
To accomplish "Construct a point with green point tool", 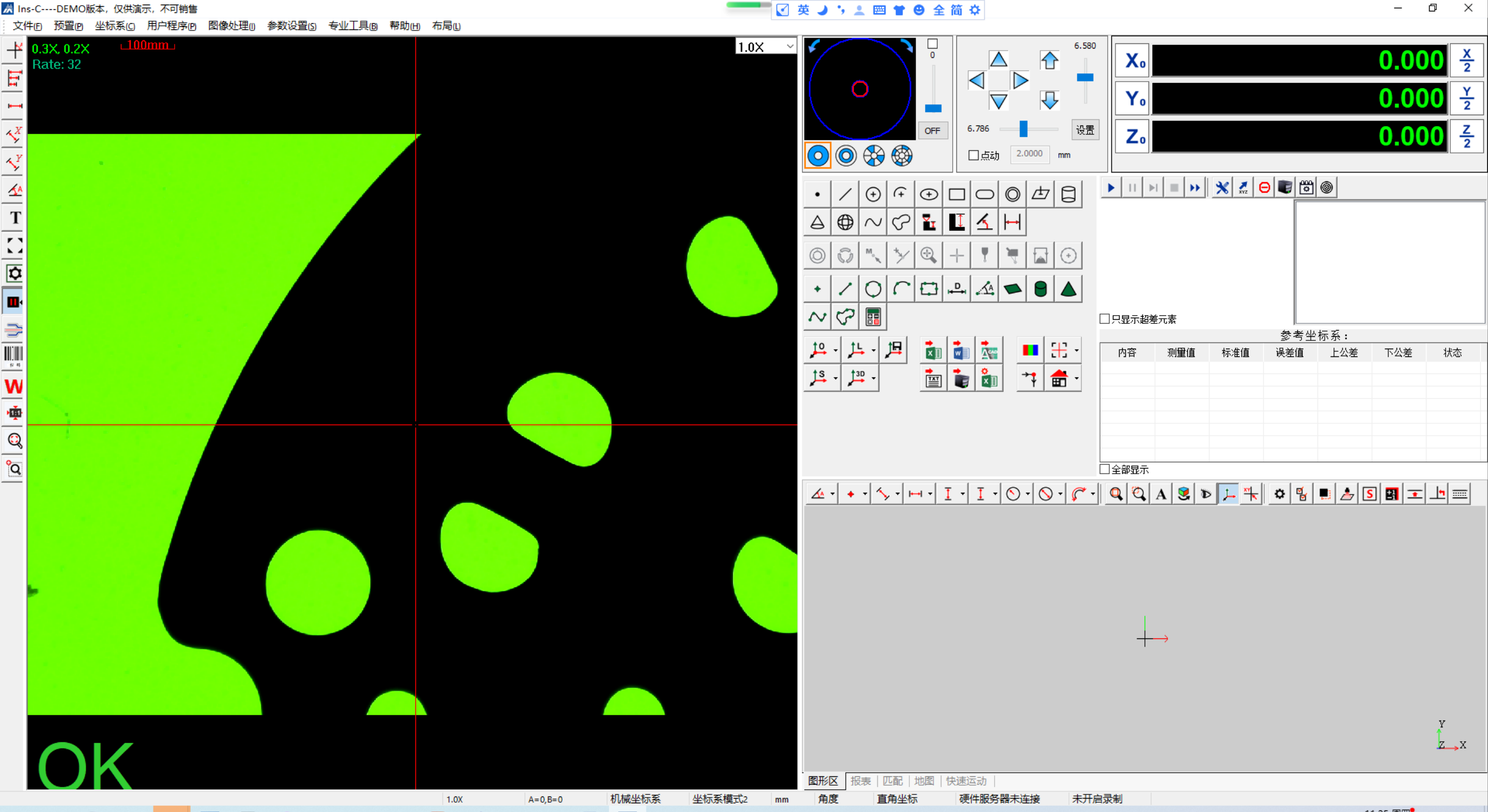I will (817, 289).
